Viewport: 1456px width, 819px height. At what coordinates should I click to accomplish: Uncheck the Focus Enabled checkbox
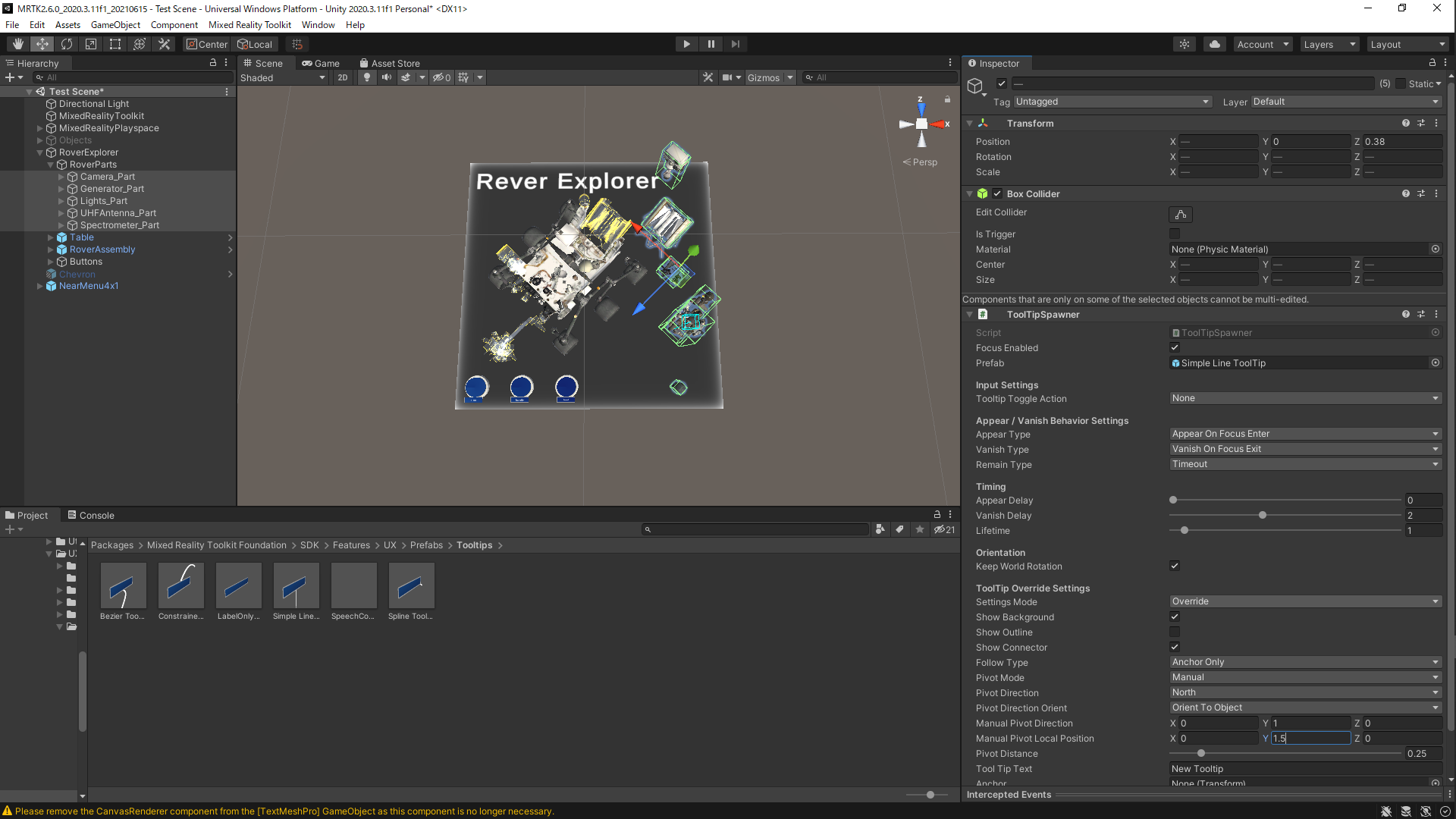click(1175, 348)
